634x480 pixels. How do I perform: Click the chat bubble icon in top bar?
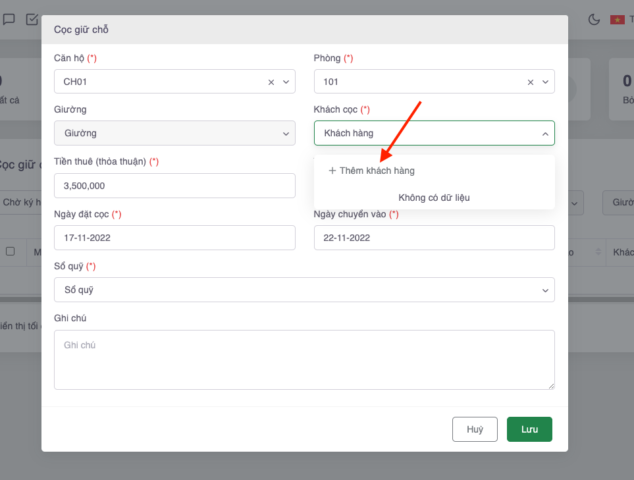point(9,19)
